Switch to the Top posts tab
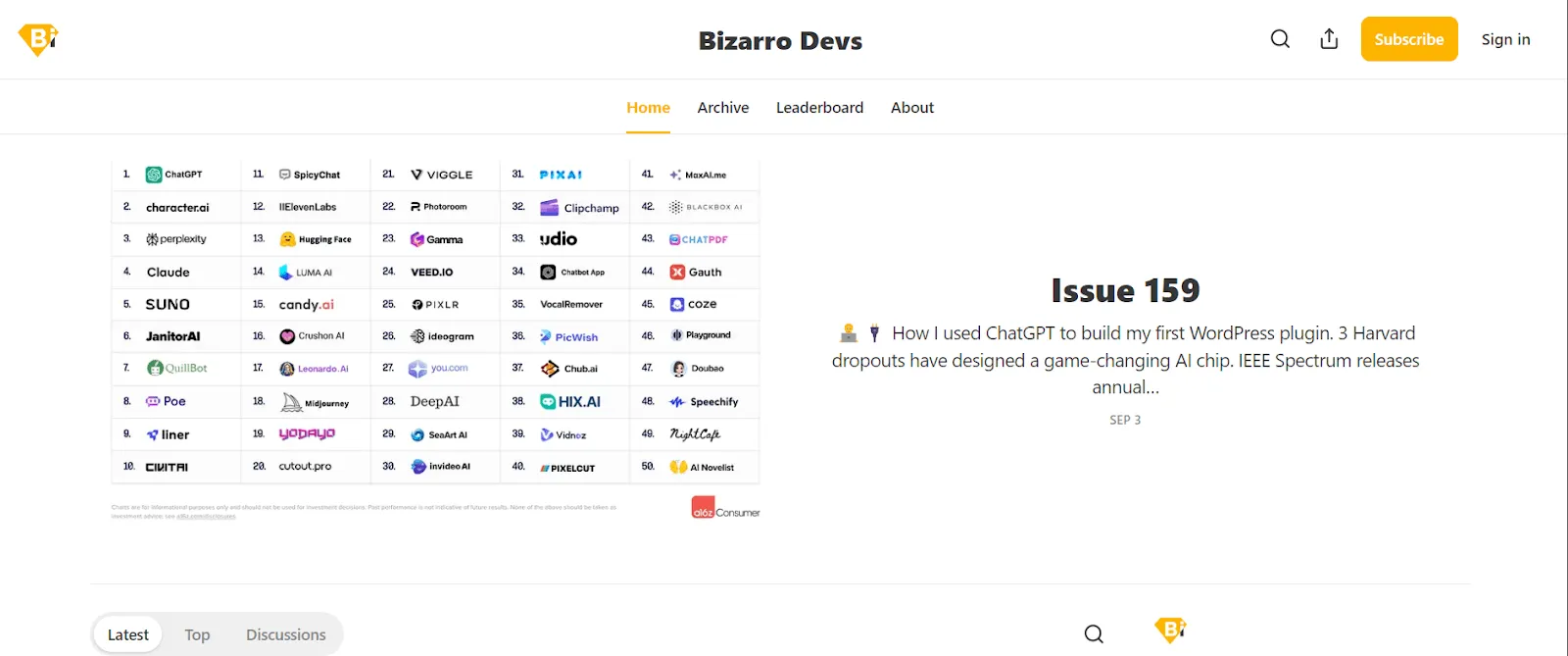The width and height of the screenshot is (1568, 656). click(x=197, y=634)
